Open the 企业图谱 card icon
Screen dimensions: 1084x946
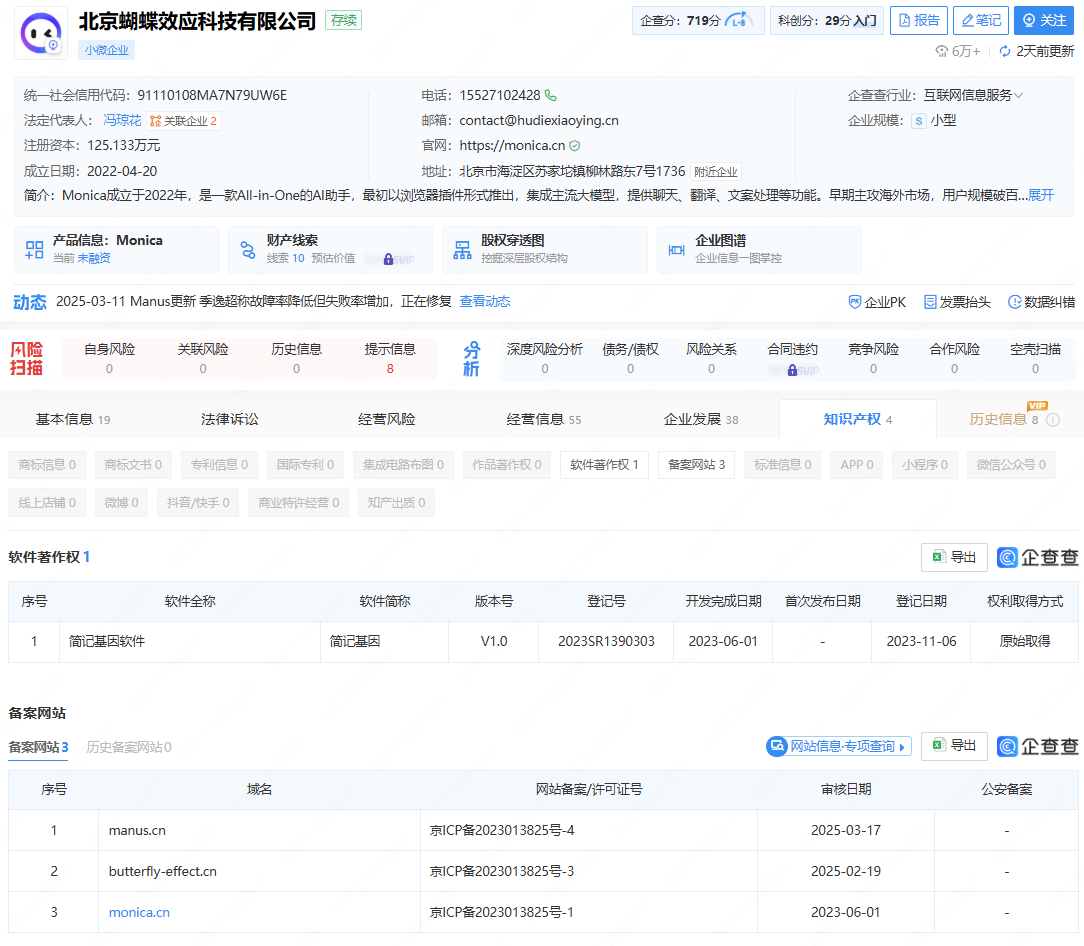677,250
